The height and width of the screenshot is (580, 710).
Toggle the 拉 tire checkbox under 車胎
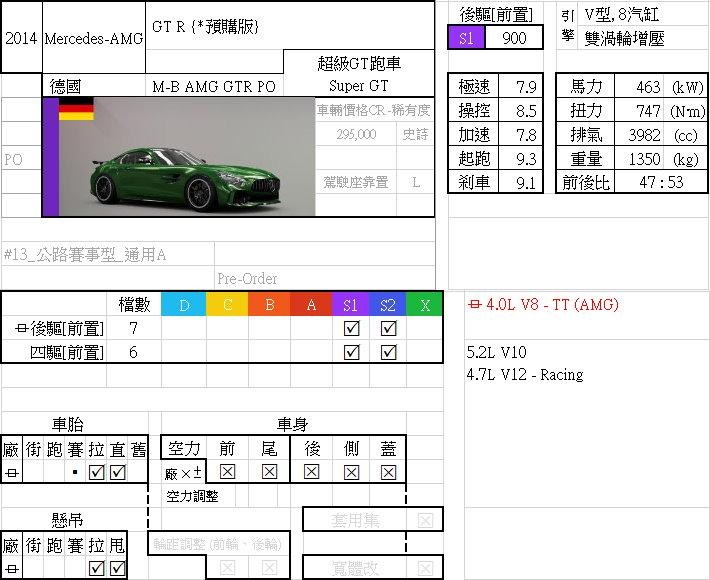[96, 473]
